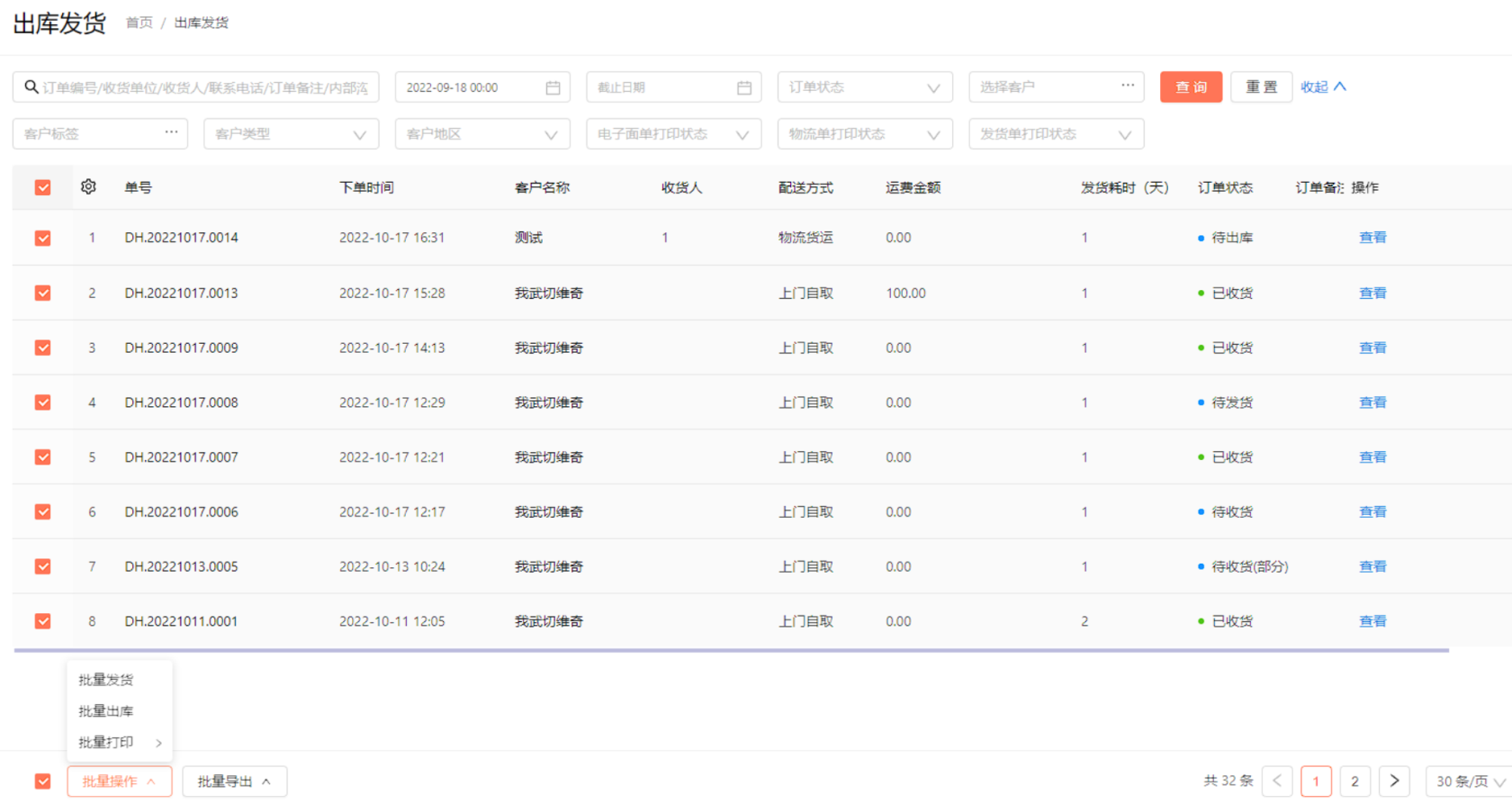The height and width of the screenshot is (804, 1512).
Task: Expand 批量打印 submenu
Action: pos(120,743)
